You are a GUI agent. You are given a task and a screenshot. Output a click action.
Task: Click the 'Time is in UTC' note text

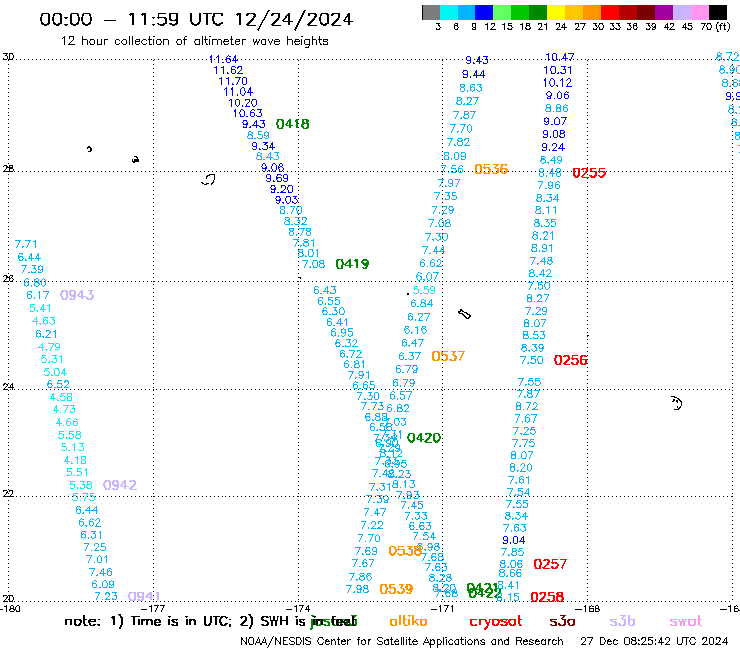(x=181, y=621)
